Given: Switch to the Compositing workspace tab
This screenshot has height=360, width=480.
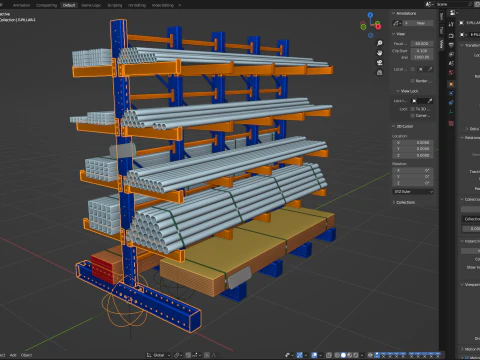Looking at the screenshot, I should (46, 5).
